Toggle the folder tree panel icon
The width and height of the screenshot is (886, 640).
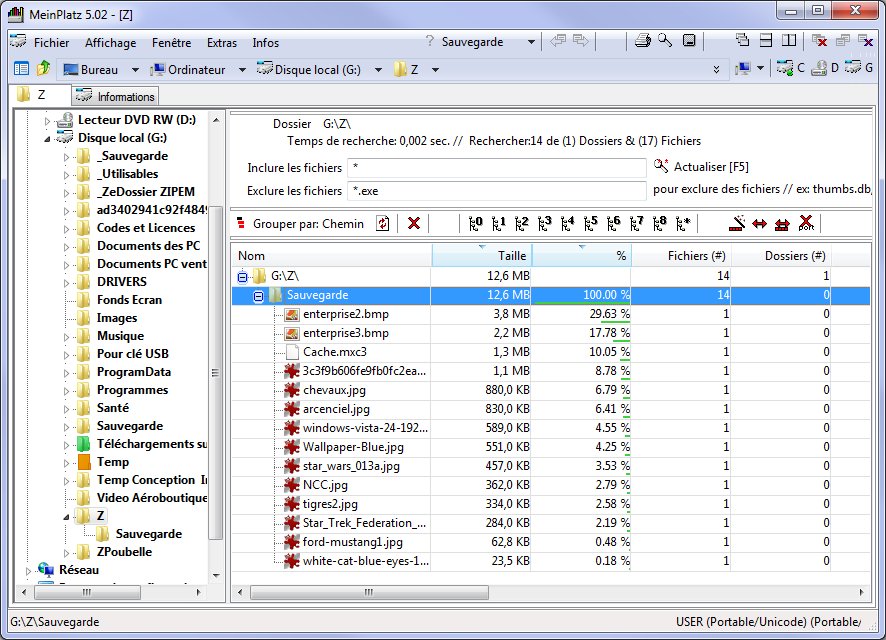click(21, 69)
